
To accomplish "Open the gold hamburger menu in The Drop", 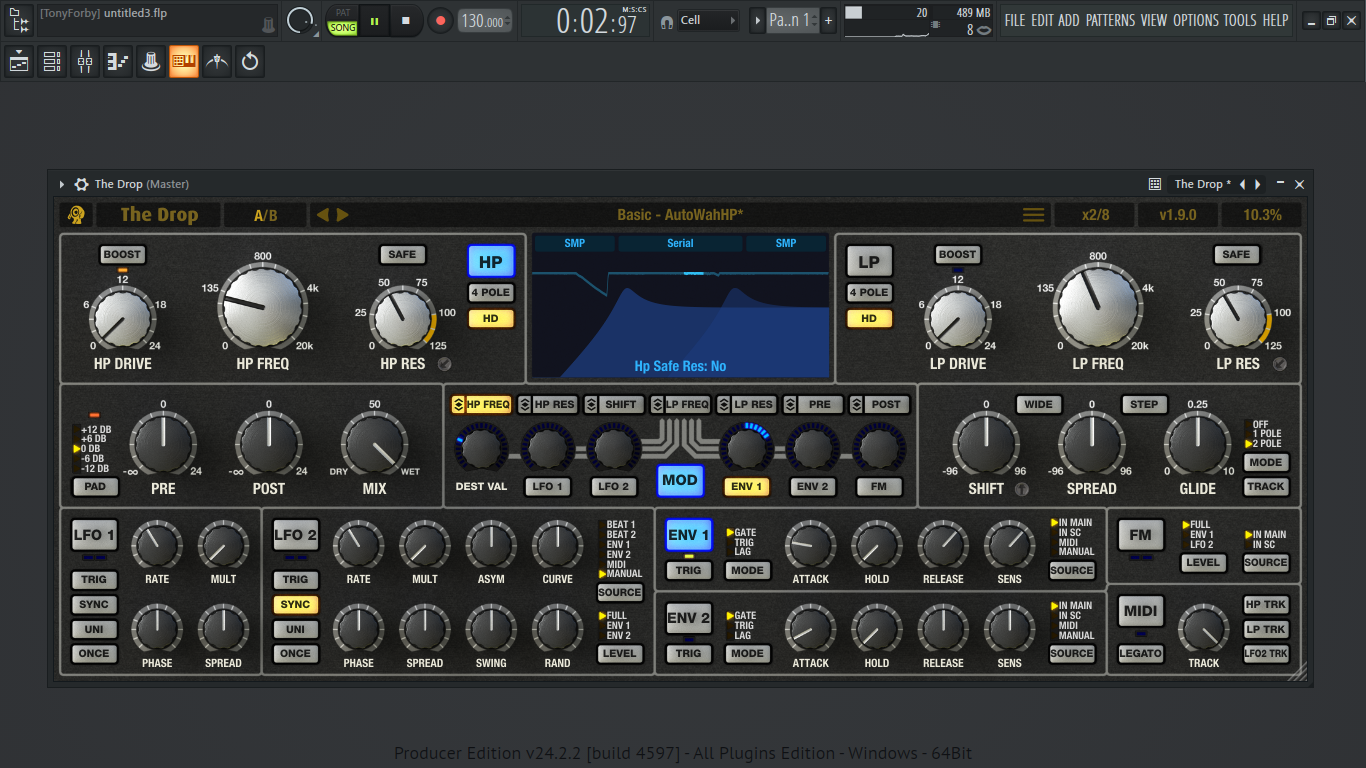I will [1034, 215].
